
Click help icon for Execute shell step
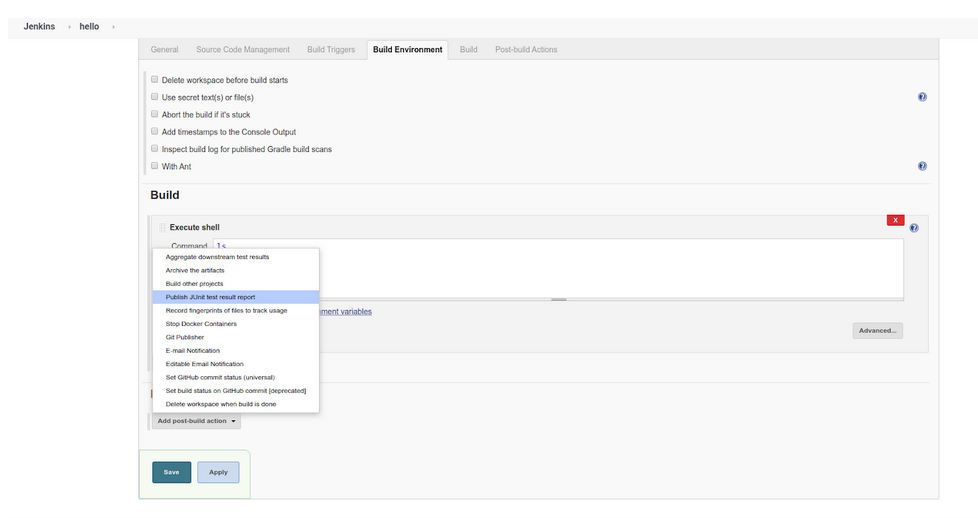[x=914, y=228]
